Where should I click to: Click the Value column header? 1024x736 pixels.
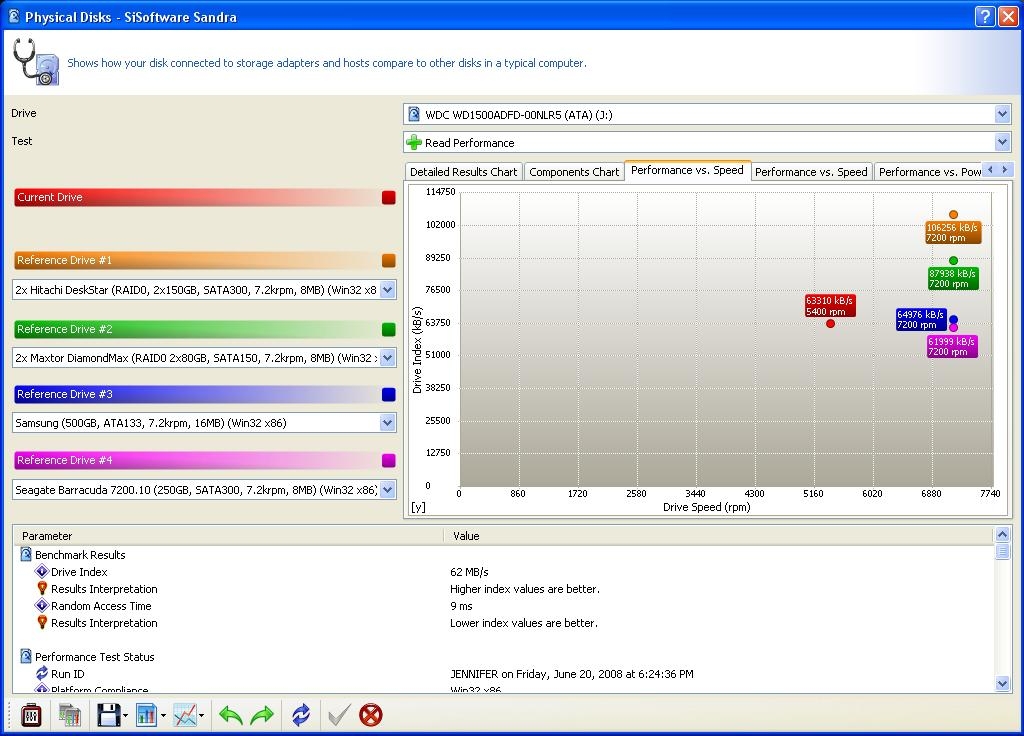pyautogui.click(x=718, y=536)
